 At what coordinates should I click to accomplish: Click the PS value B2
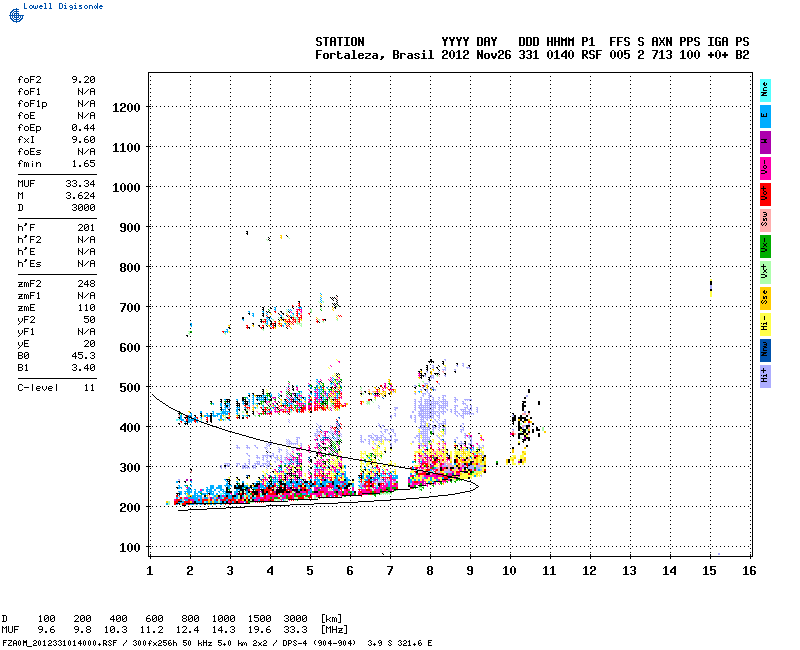pos(742,55)
